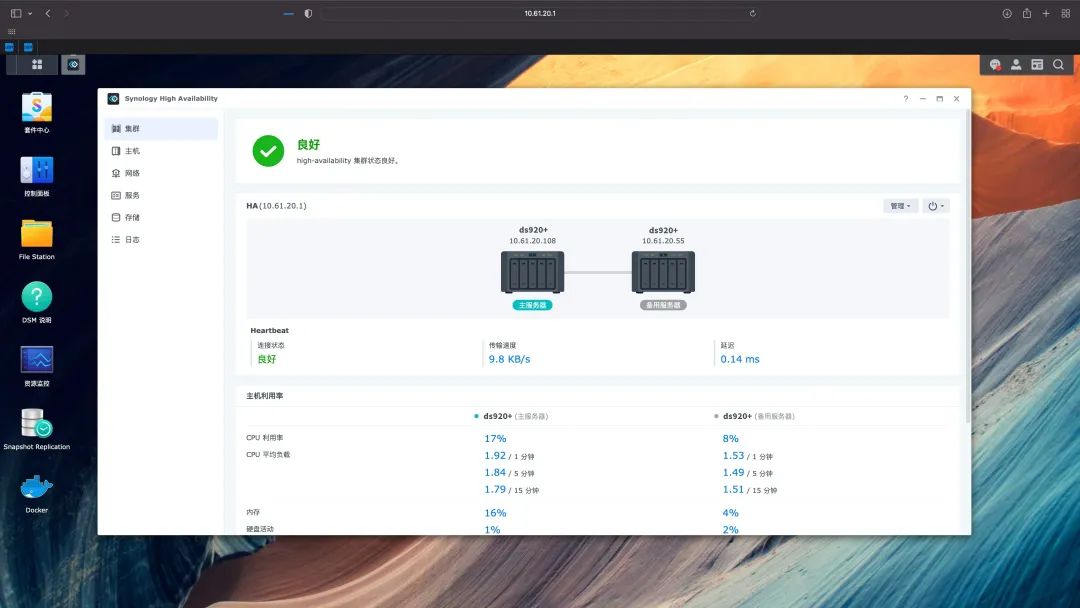The width and height of the screenshot is (1080, 608).
Task: Reload the 10.61.20.1 page
Action: click(753, 13)
